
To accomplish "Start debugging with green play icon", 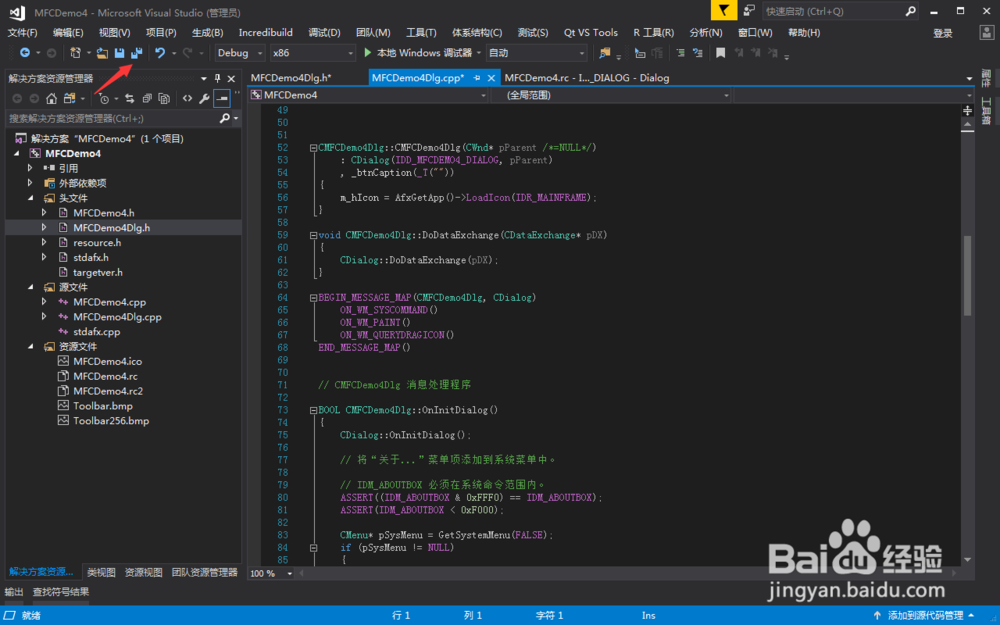I will click(x=367, y=52).
